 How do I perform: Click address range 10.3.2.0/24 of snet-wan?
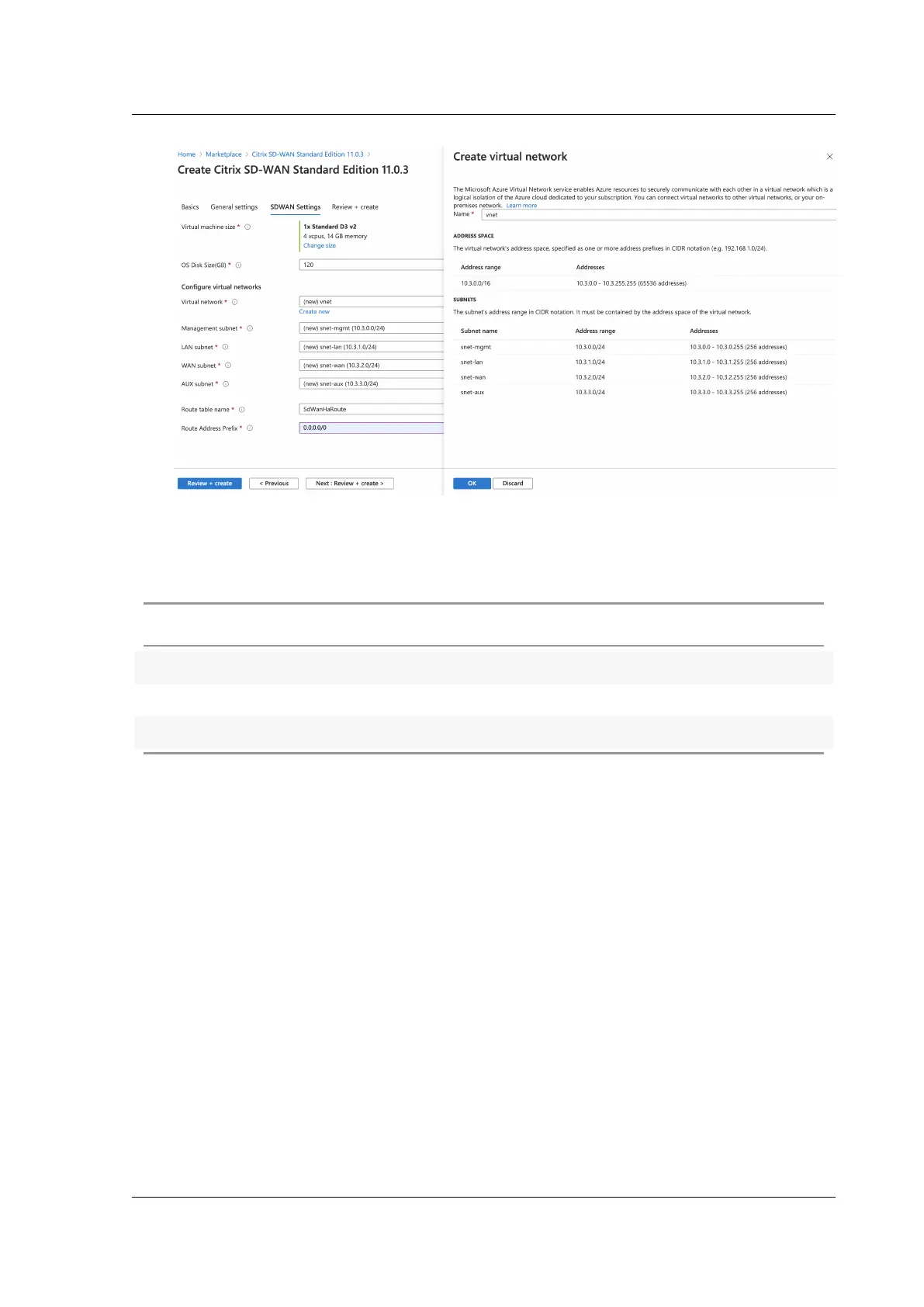click(590, 377)
